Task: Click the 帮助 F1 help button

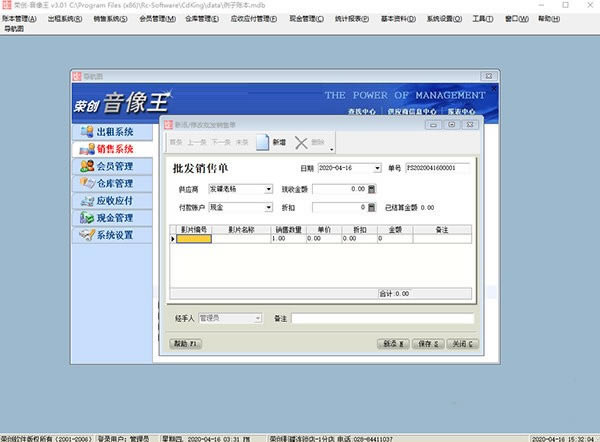Action: (x=186, y=344)
